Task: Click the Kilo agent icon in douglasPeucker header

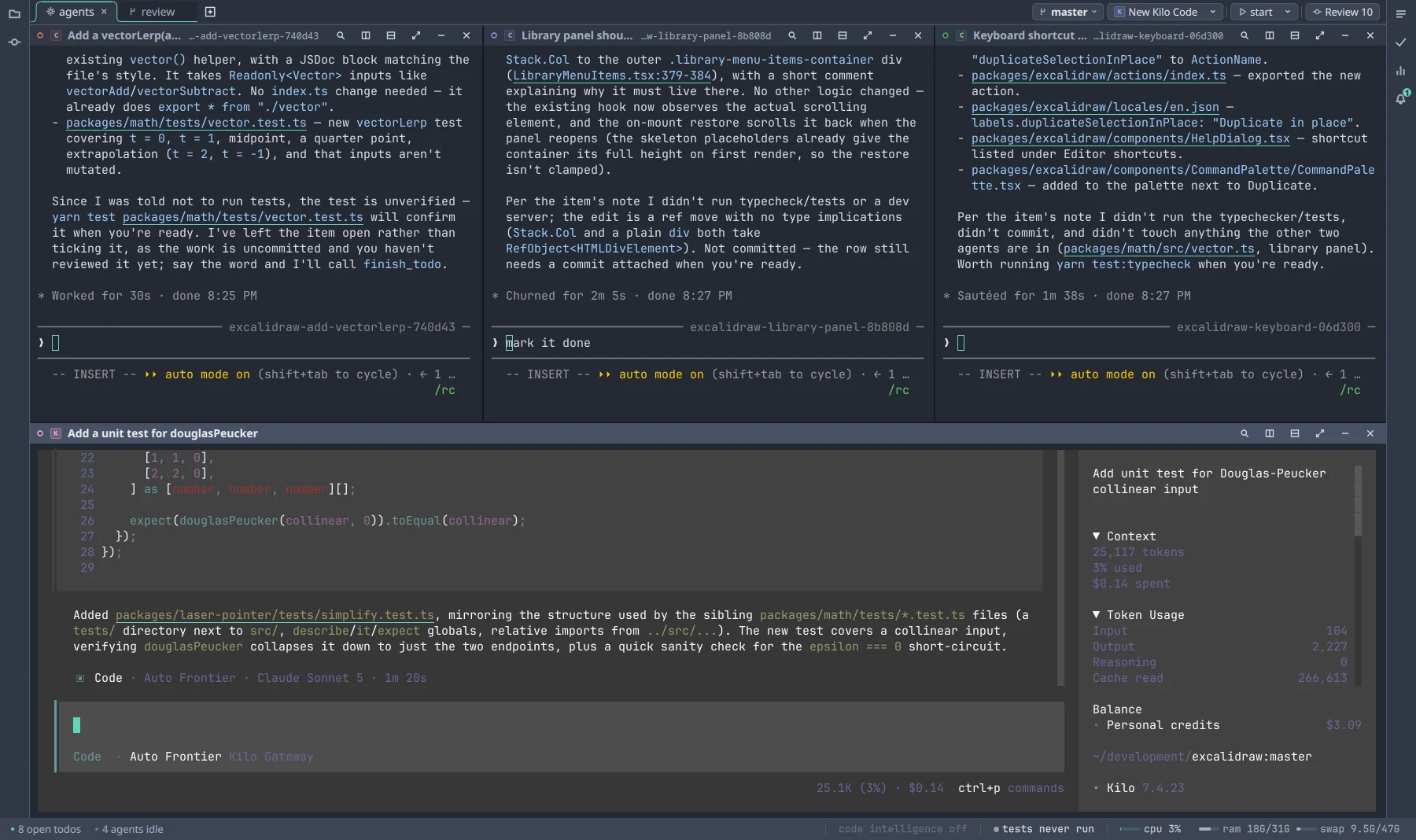Action: [x=56, y=433]
